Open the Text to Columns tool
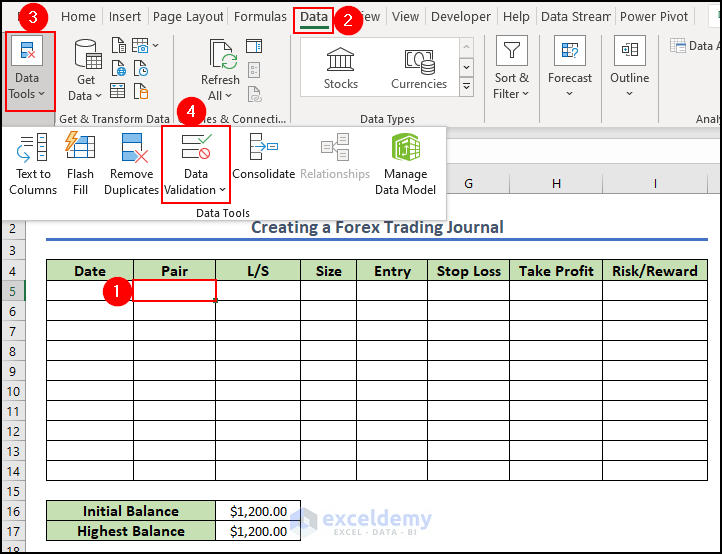Viewport: 722px width, 554px height. (x=33, y=164)
